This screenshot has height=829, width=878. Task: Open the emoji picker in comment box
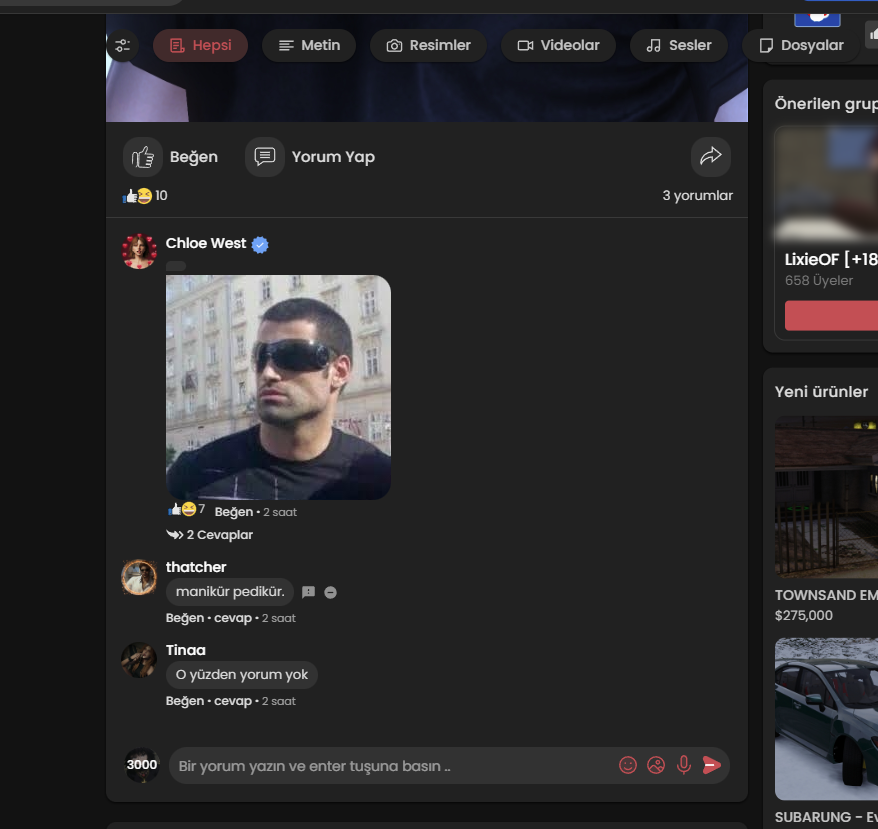pos(628,765)
